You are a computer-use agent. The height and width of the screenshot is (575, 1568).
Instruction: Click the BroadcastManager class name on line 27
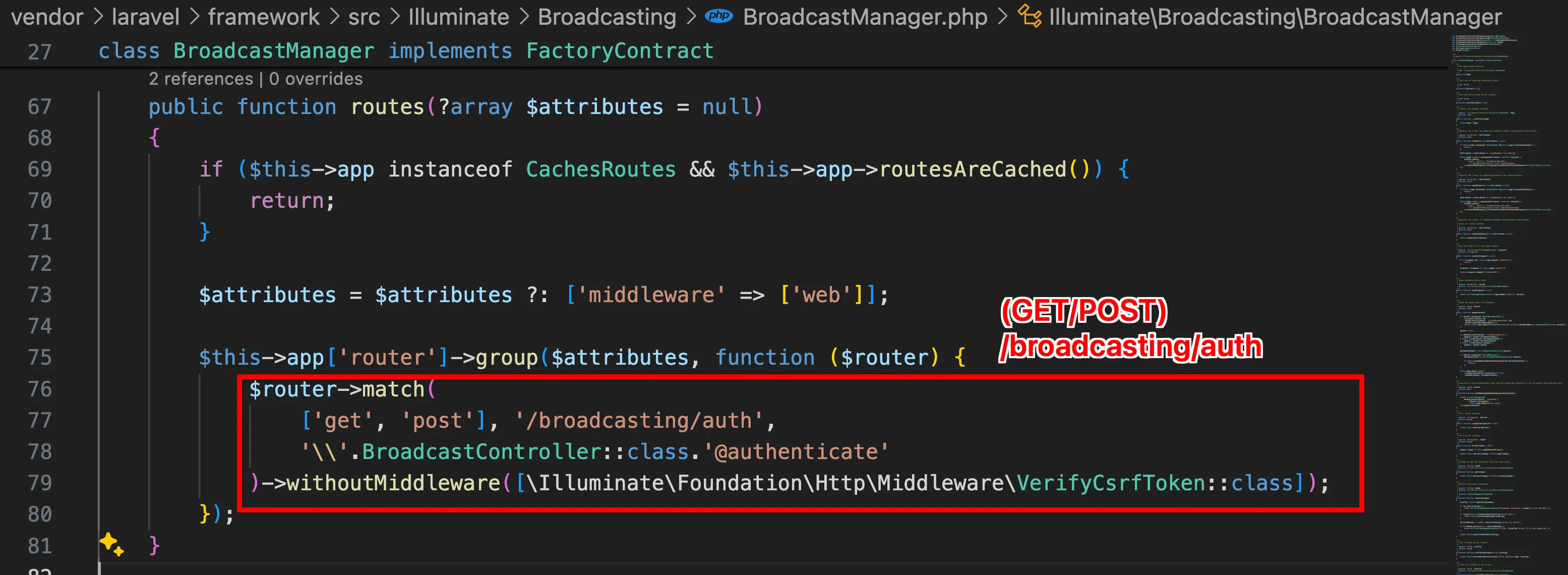click(x=273, y=50)
